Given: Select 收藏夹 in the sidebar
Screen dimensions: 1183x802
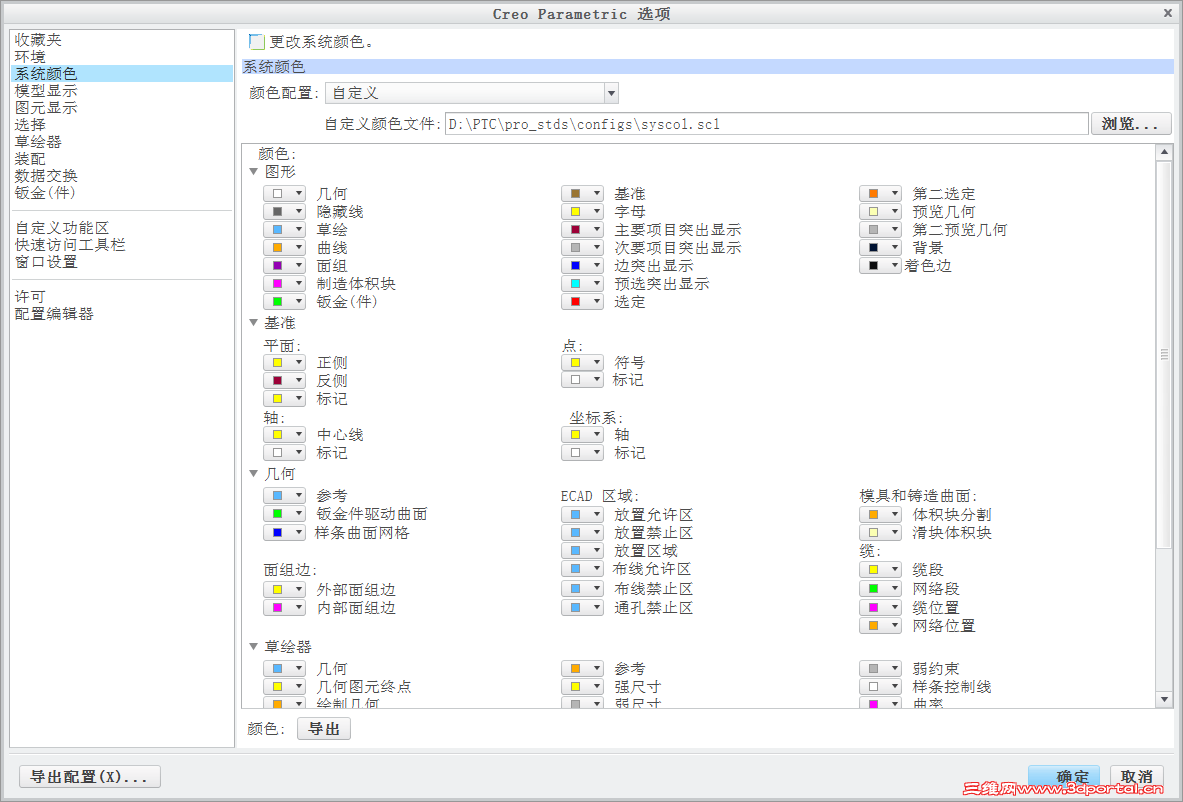Looking at the screenshot, I should [38, 39].
